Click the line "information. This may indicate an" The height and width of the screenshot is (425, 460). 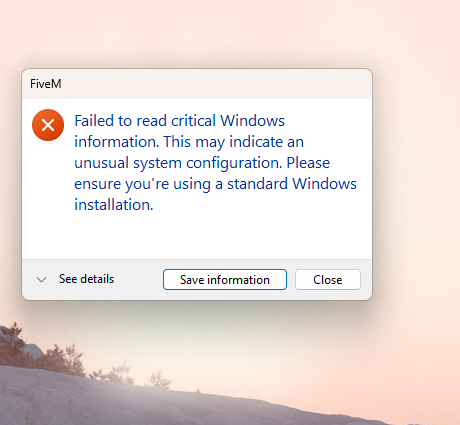(x=189, y=142)
